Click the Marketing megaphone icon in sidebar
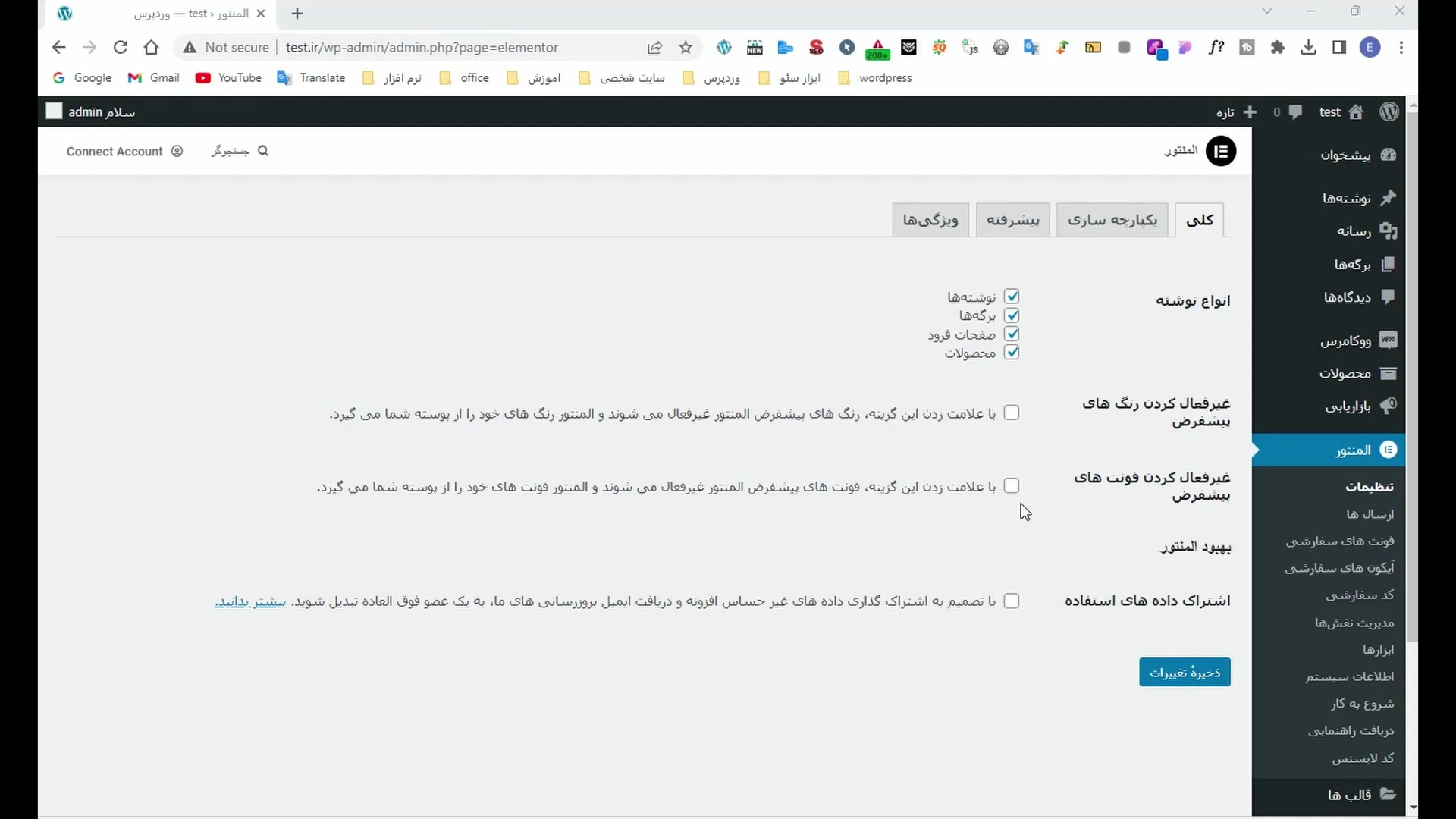The image size is (1456, 819). tap(1388, 406)
